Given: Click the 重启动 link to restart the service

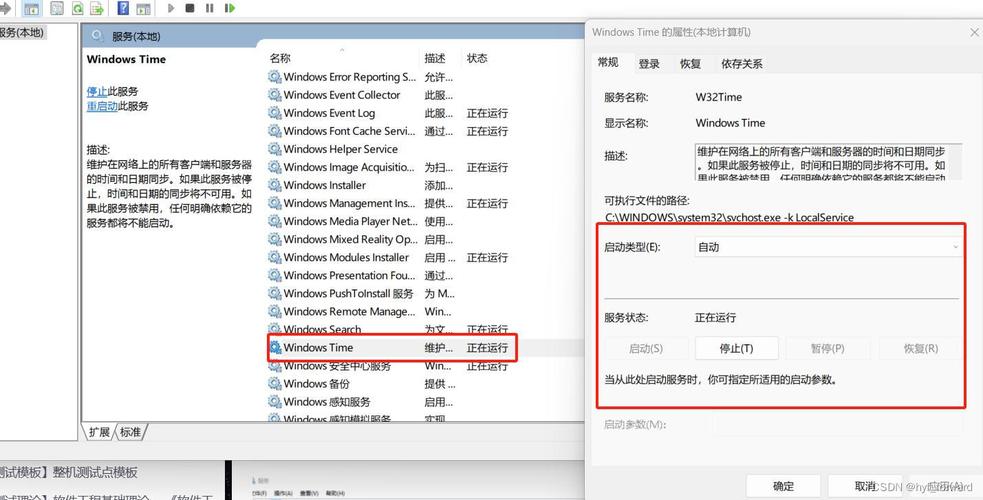Looking at the screenshot, I should 102,107.
